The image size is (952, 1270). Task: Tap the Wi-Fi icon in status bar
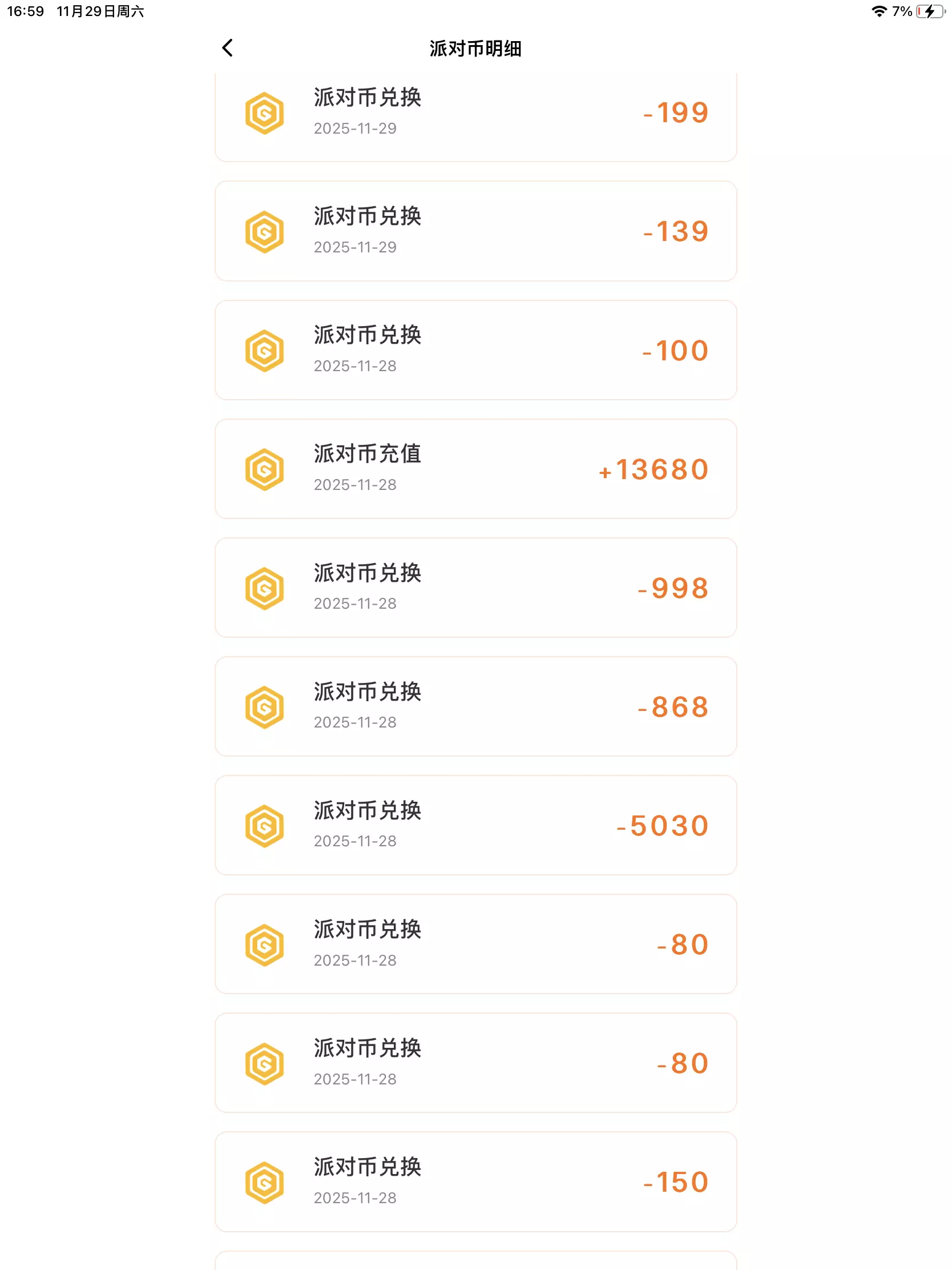pyautogui.click(x=878, y=11)
